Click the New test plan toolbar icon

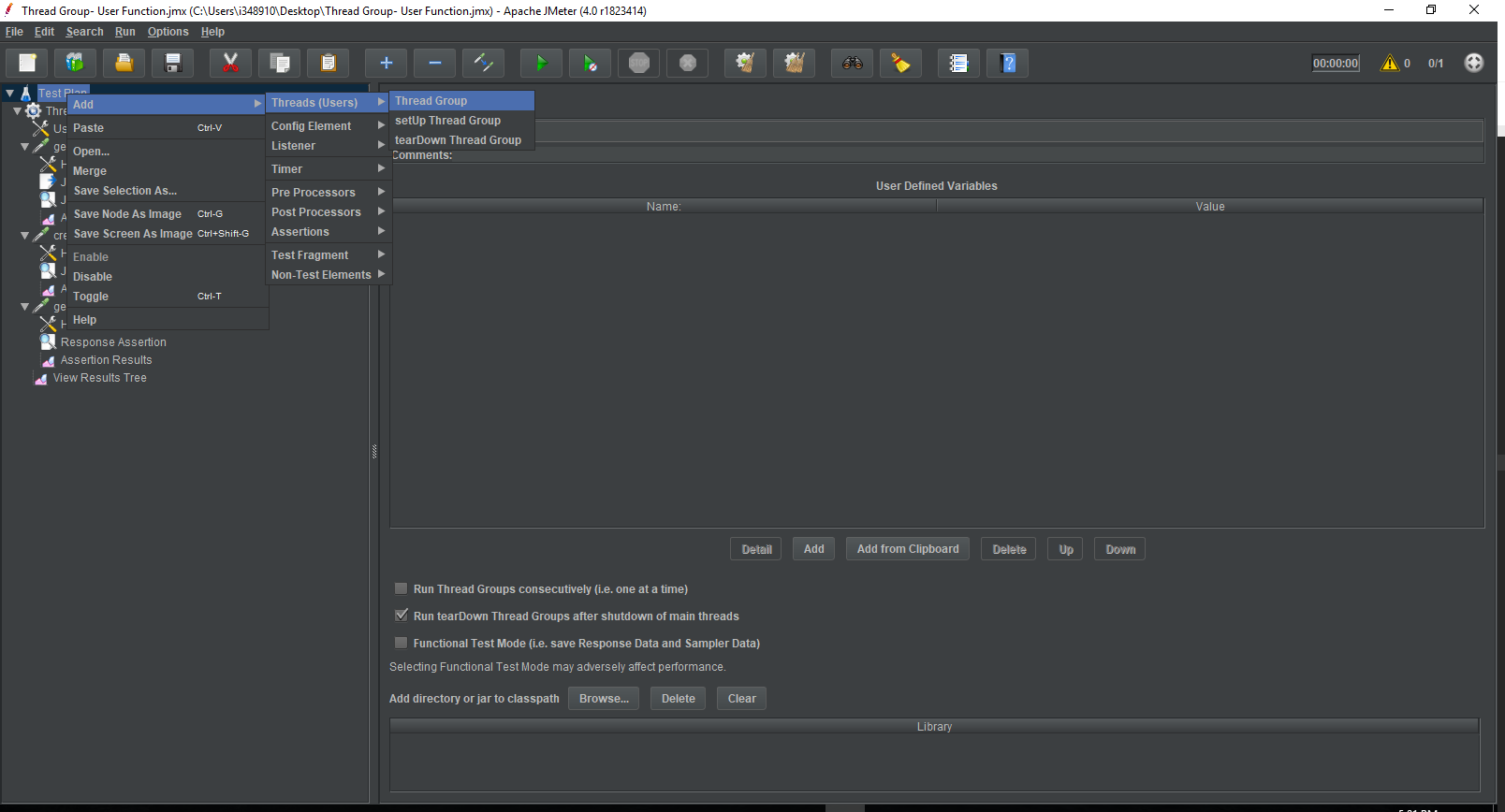tap(27, 63)
